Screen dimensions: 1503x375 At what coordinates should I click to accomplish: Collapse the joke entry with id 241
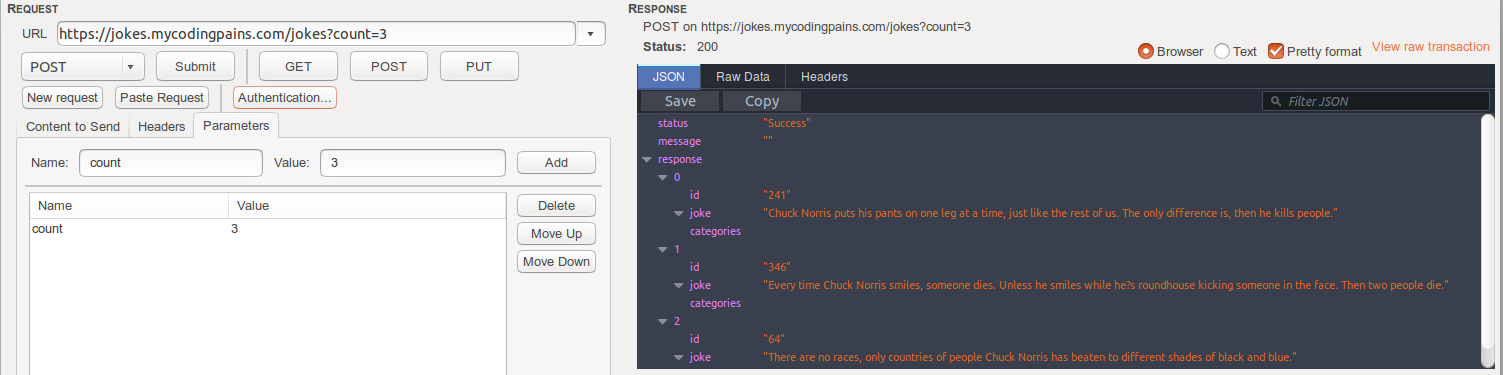[x=678, y=213]
